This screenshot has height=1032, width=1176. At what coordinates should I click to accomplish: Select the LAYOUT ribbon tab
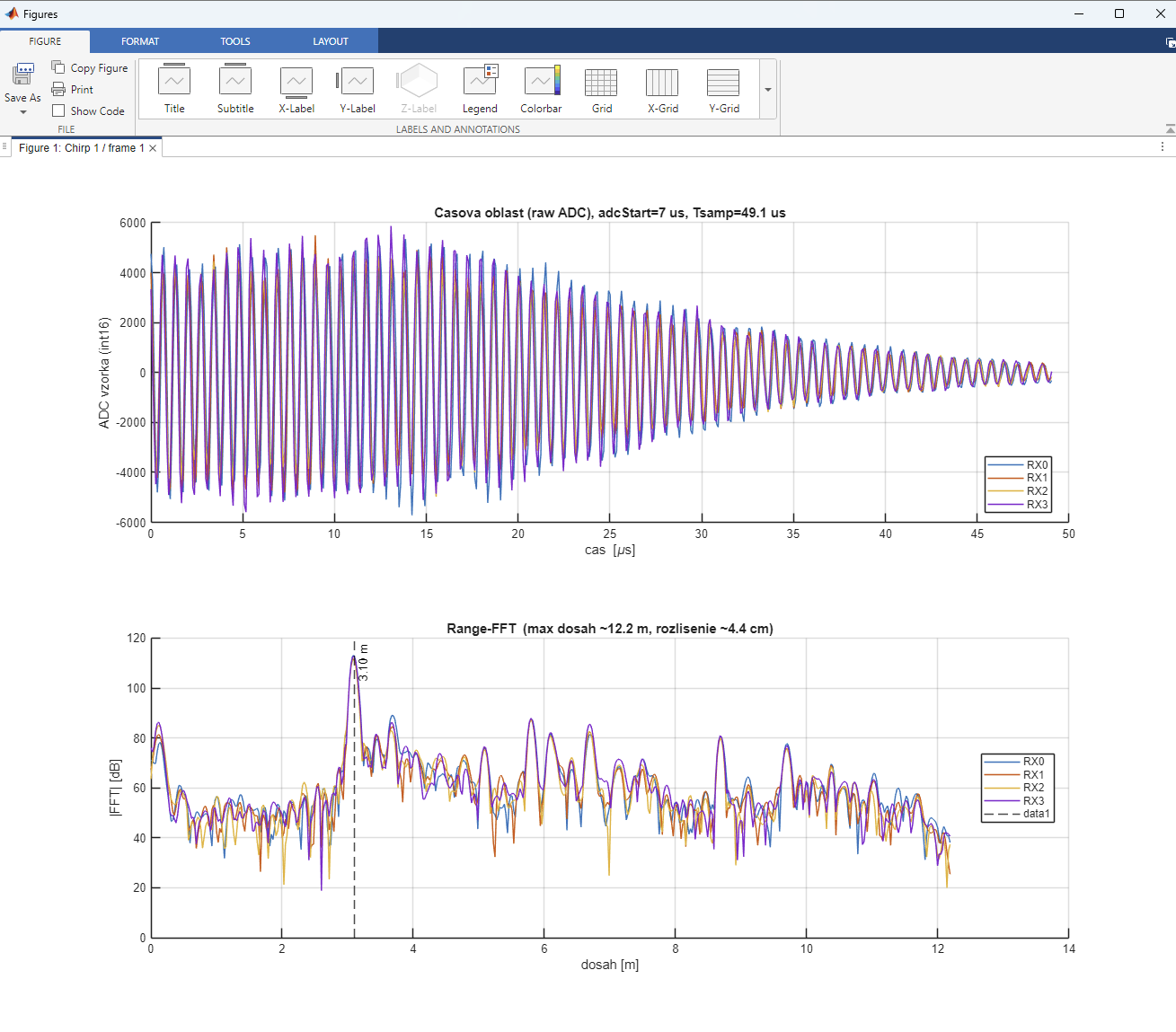(x=331, y=41)
